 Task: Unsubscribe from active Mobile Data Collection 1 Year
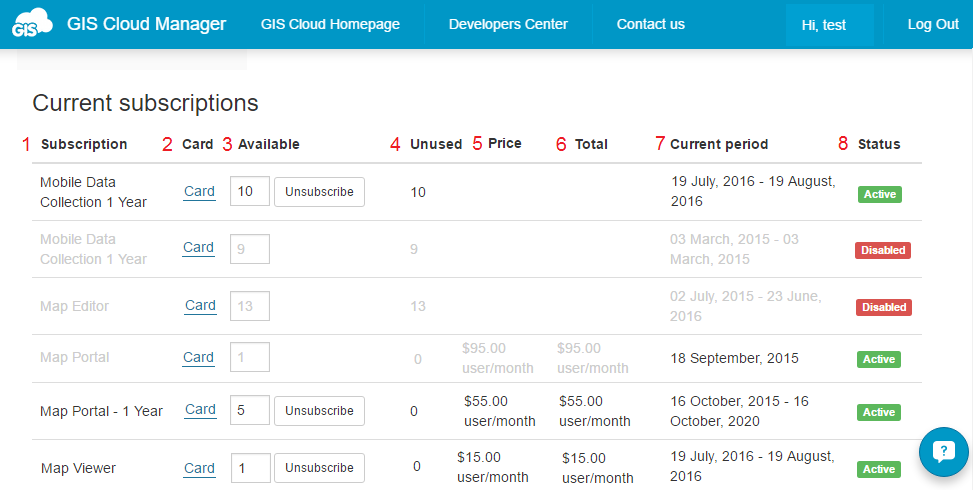point(320,192)
